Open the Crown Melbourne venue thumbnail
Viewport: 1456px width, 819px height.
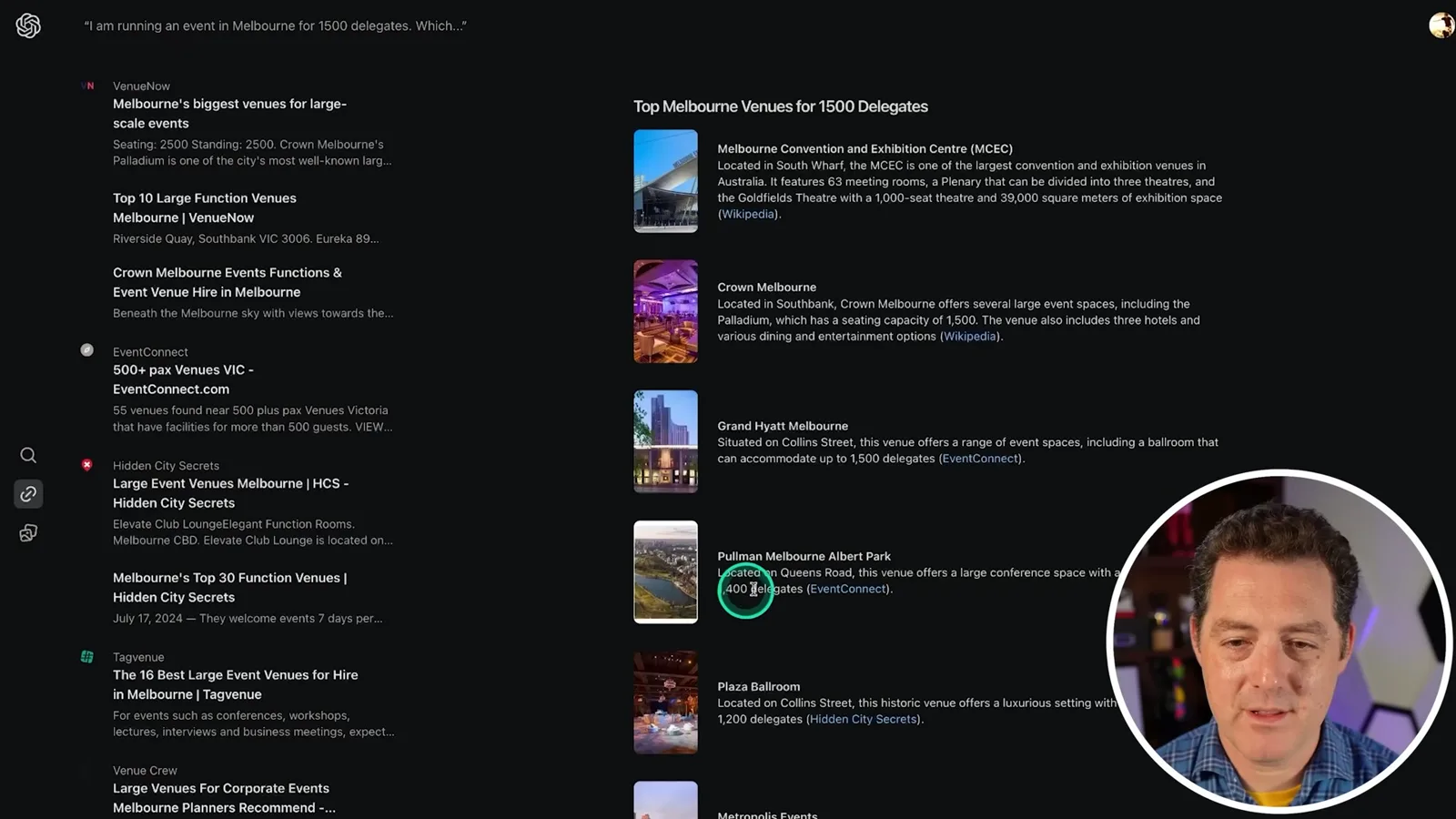pyautogui.click(x=666, y=311)
